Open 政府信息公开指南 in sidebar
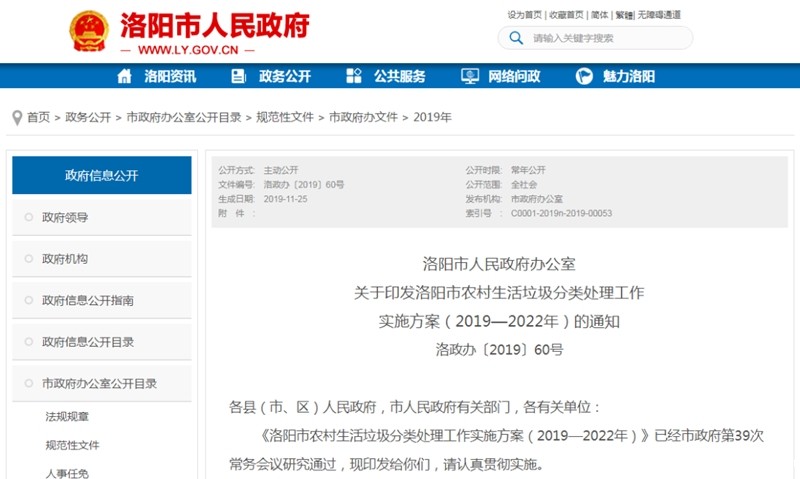 (x=102, y=300)
